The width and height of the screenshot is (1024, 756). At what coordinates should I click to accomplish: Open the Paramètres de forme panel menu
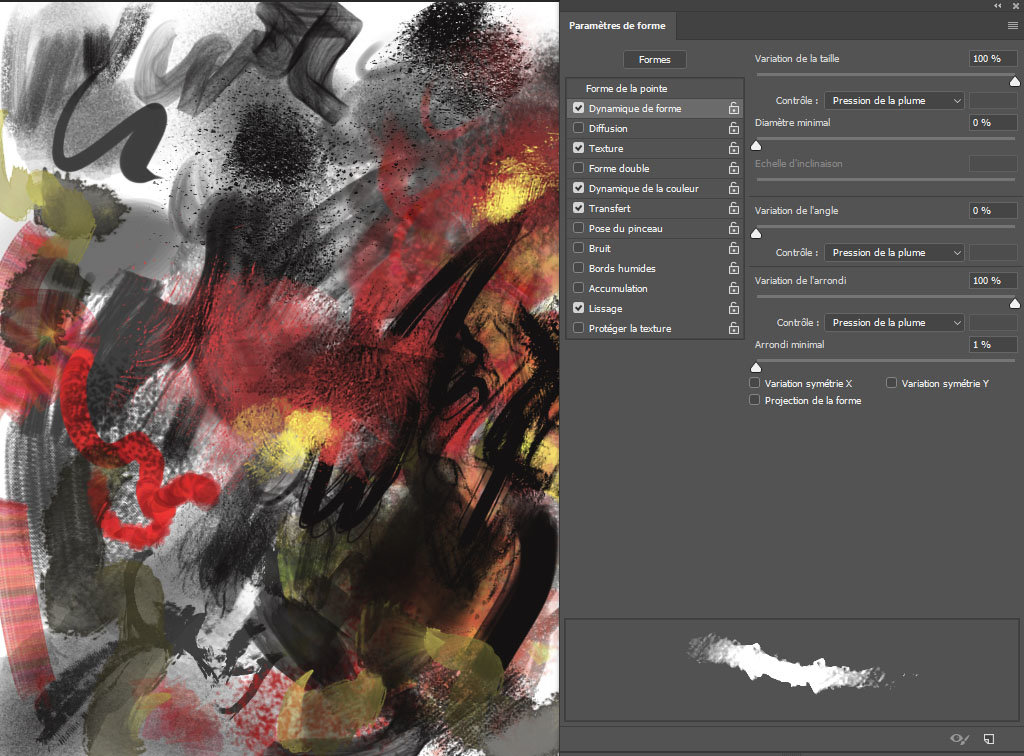[1012, 25]
